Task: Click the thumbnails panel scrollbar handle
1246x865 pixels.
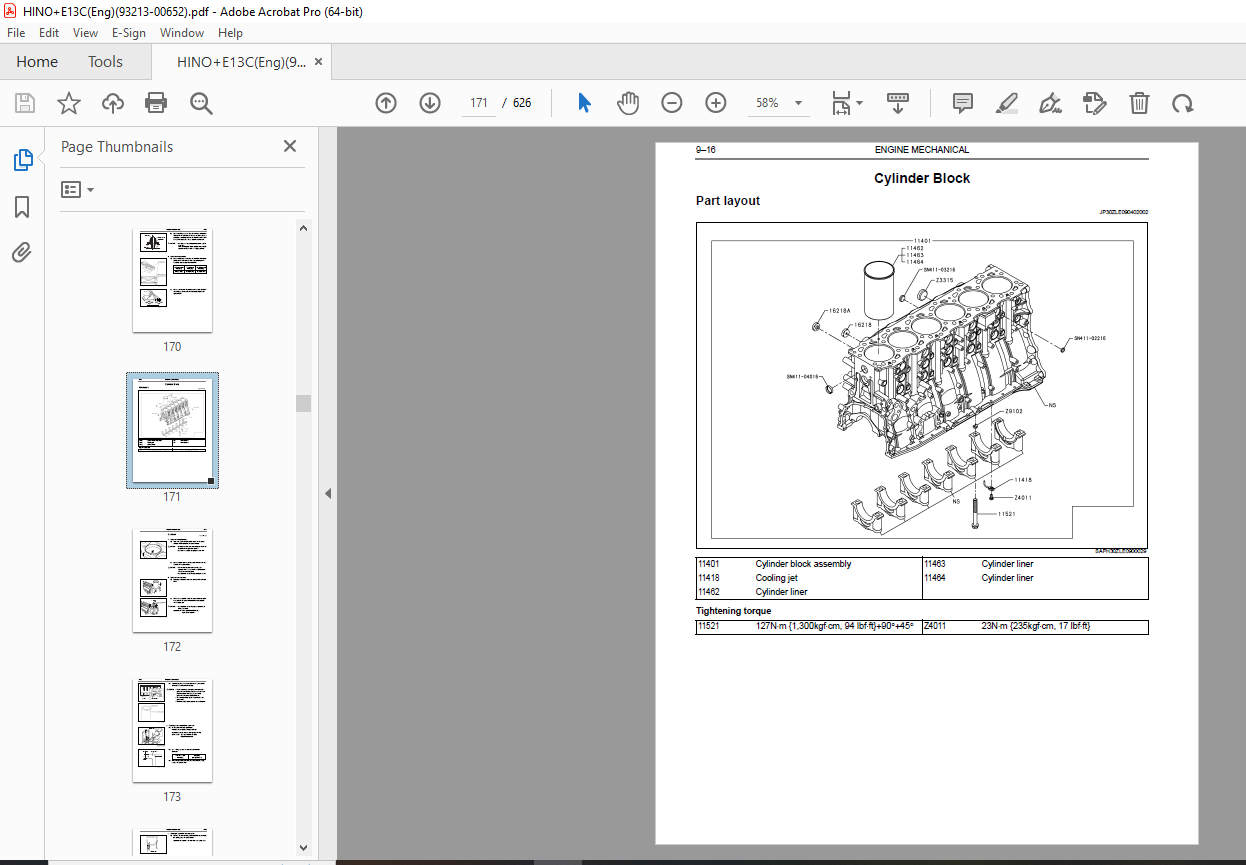Action: (x=303, y=403)
